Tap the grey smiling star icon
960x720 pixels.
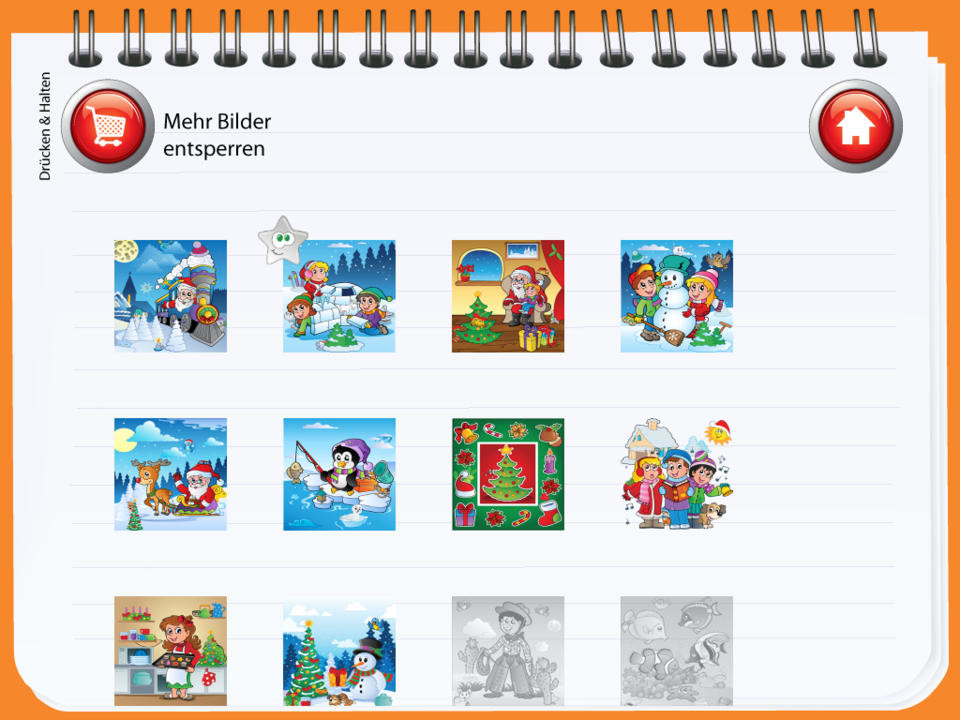pos(282,240)
